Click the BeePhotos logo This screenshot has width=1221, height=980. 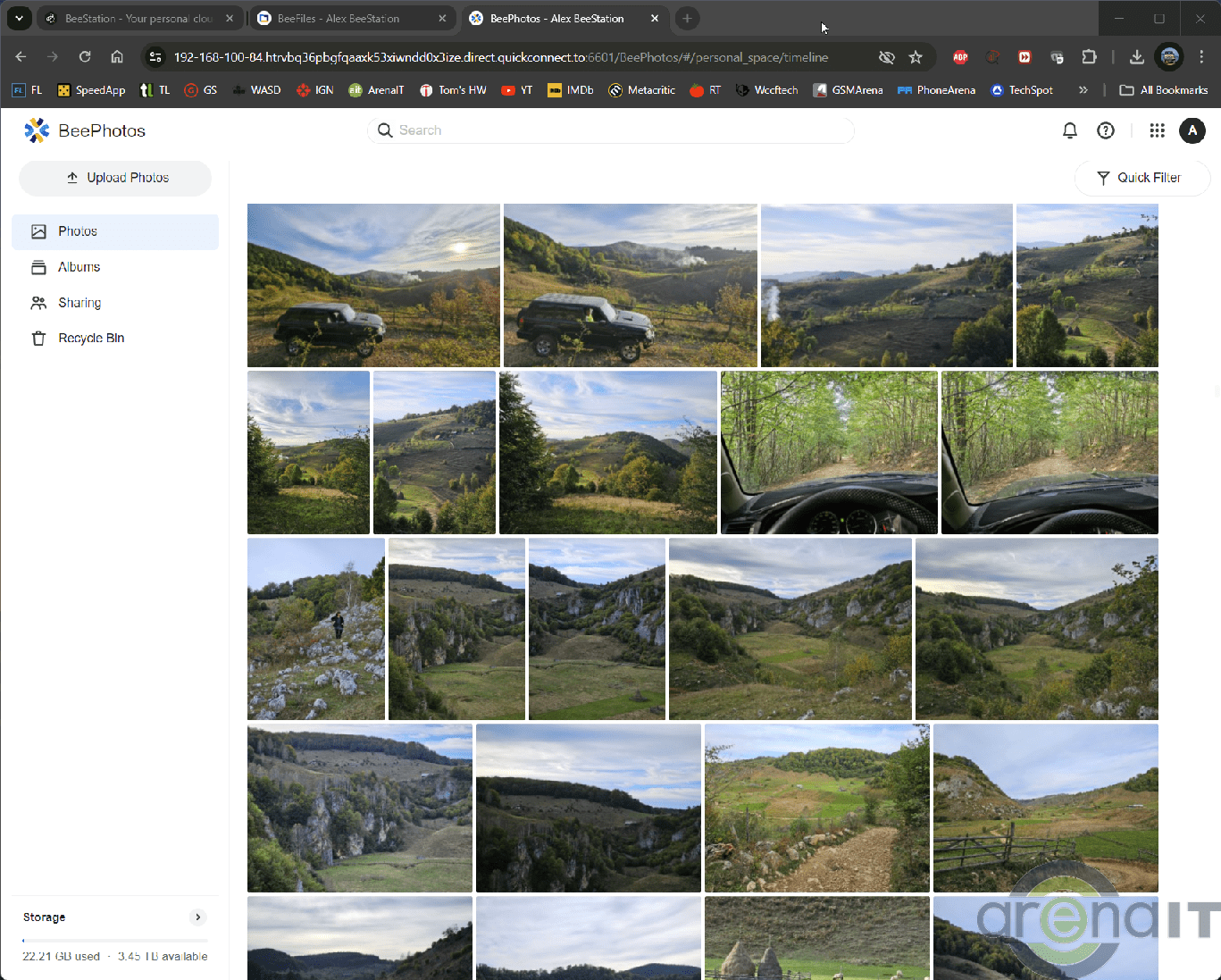point(85,130)
